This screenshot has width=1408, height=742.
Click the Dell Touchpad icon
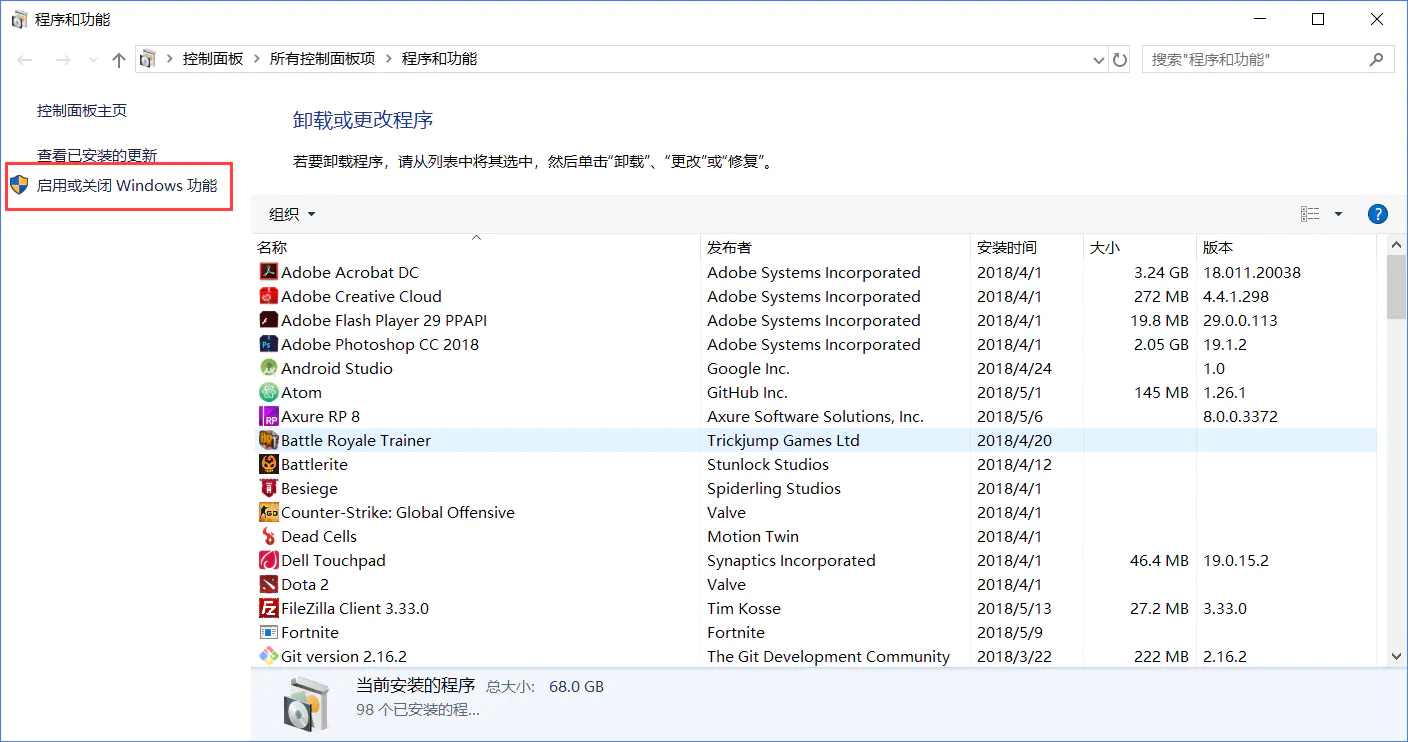pos(268,560)
